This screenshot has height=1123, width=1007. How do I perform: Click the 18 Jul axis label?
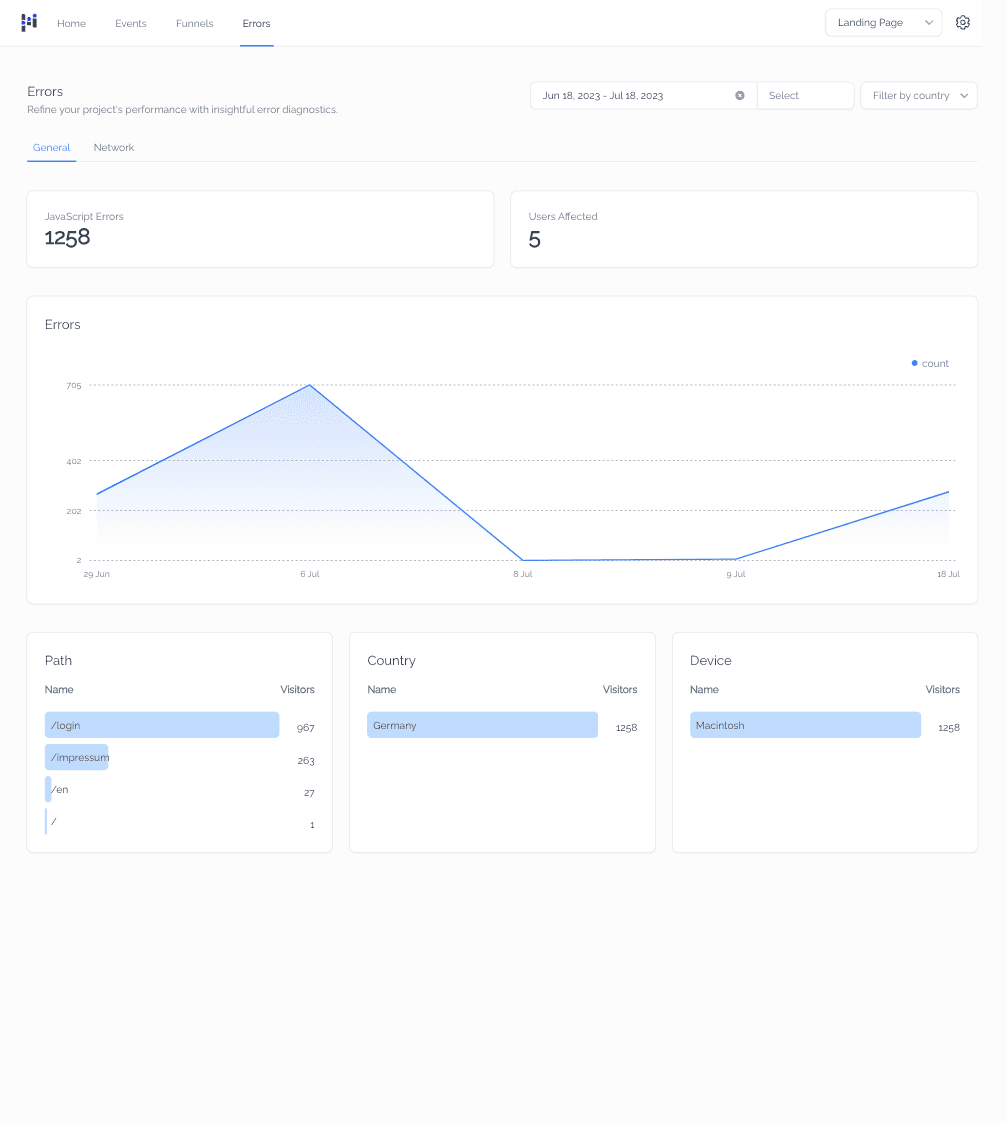948,574
